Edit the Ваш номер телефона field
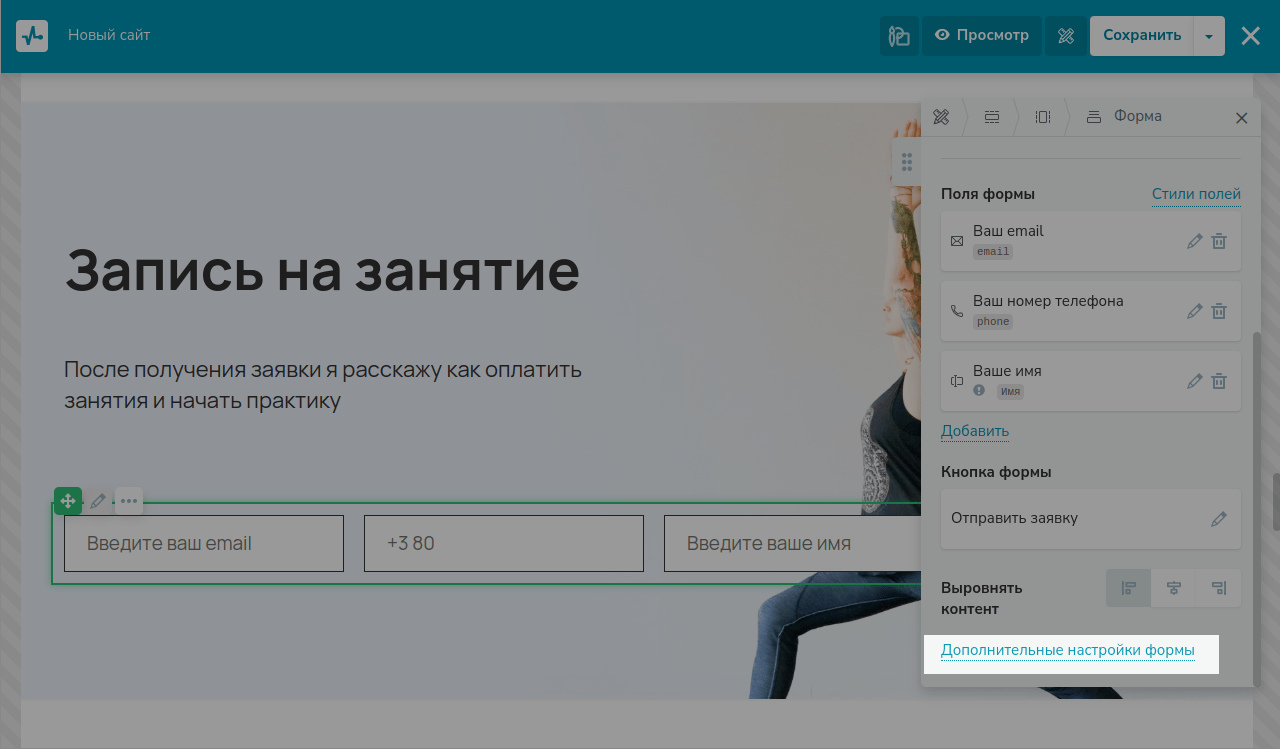This screenshot has width=1280, height=749. [x=1194, y=311]
